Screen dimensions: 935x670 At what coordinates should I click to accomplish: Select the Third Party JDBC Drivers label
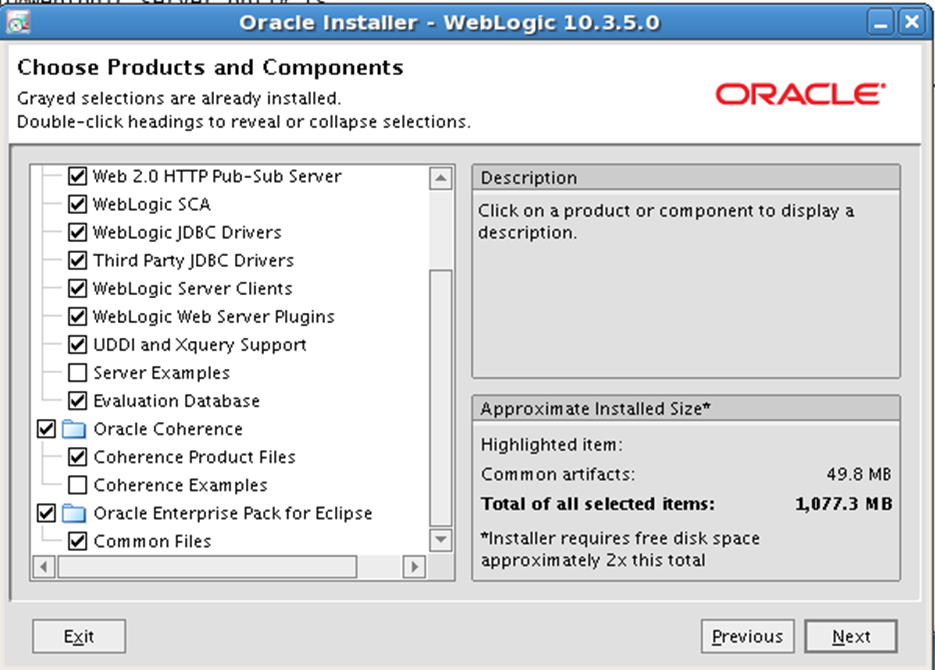[x=194, y=260]
